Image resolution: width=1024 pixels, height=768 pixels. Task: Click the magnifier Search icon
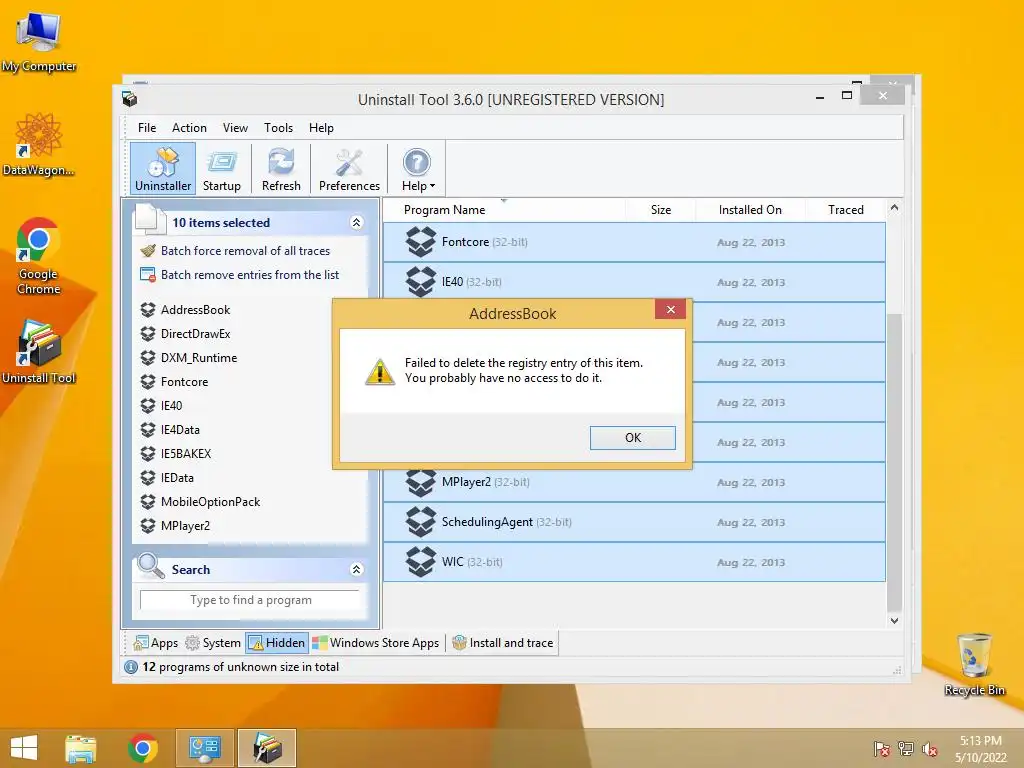[x=150, y=566]
